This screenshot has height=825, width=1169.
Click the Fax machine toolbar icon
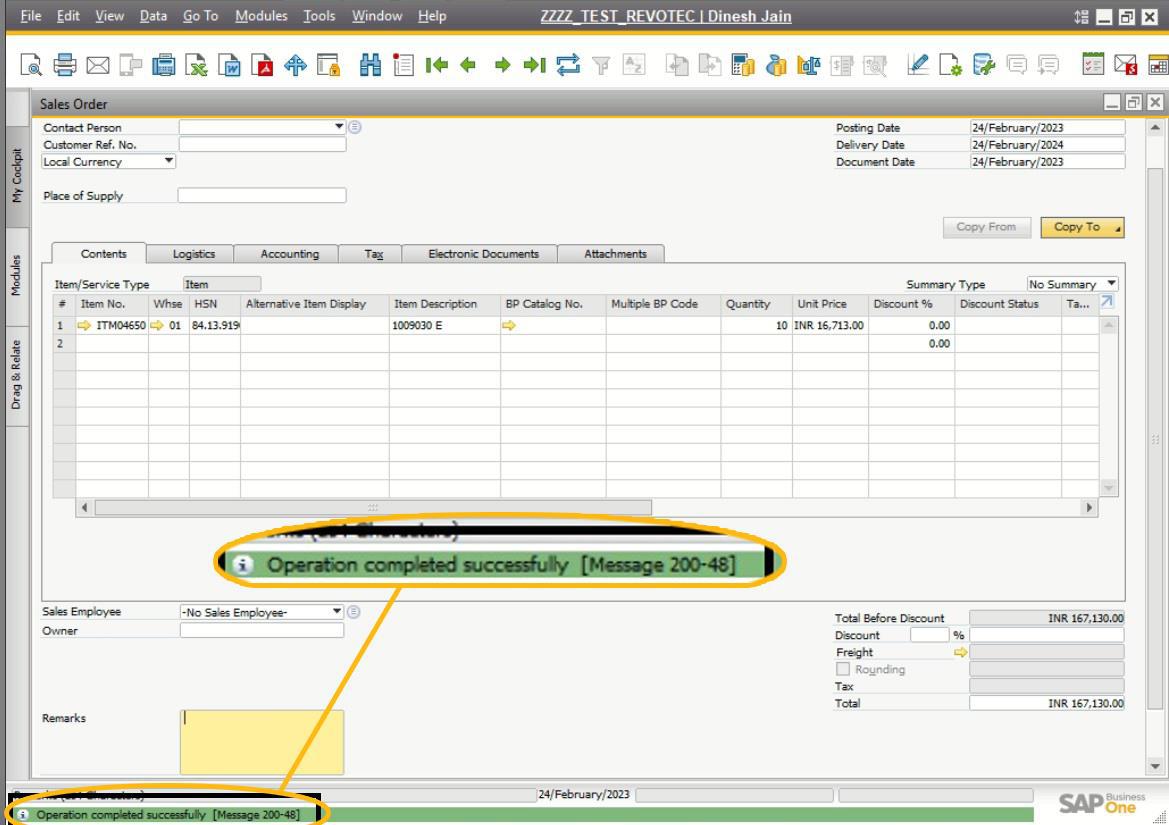pyautogui.click(x=163, y=65)
